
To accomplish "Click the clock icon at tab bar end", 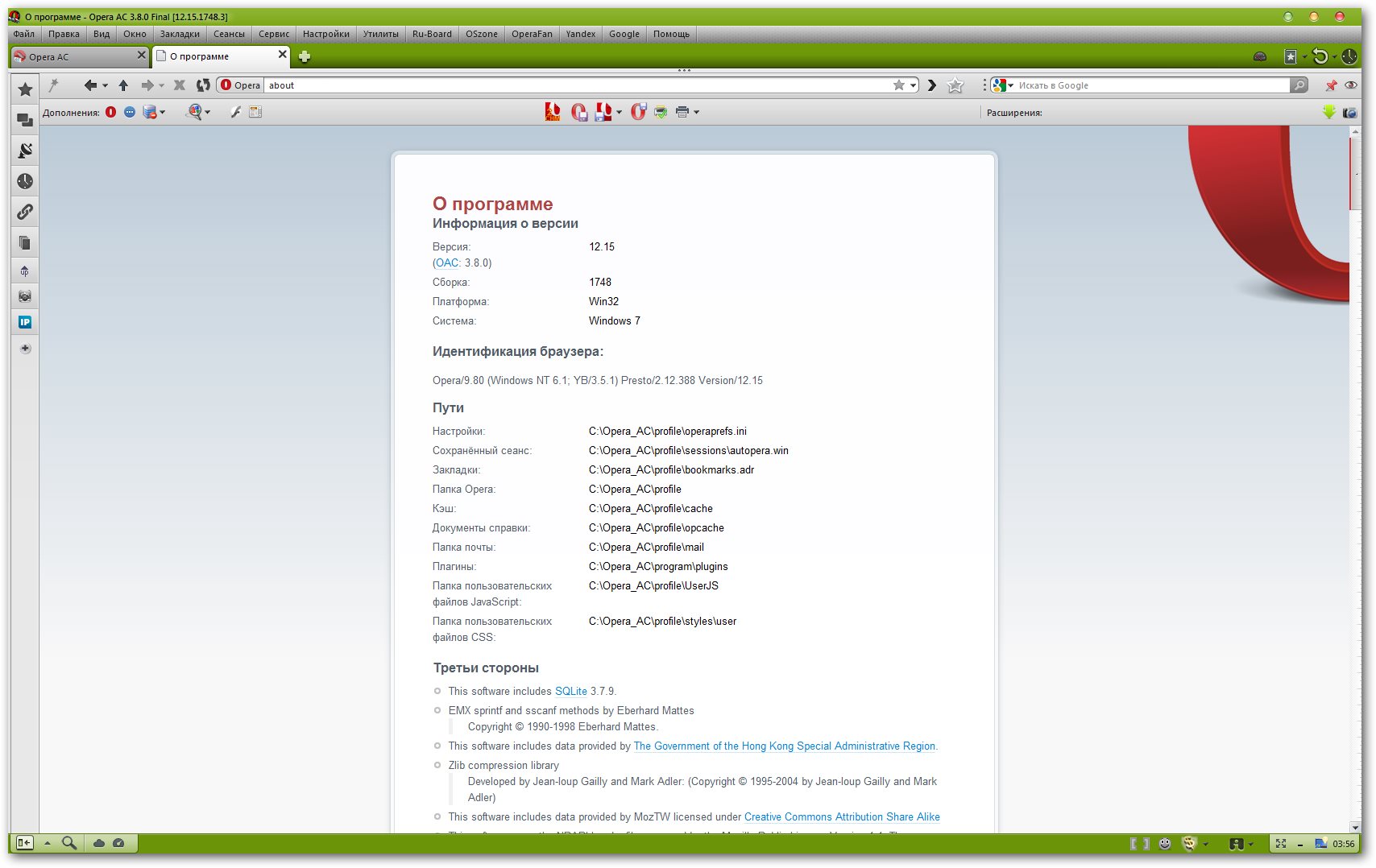I will coord(1349,56).
